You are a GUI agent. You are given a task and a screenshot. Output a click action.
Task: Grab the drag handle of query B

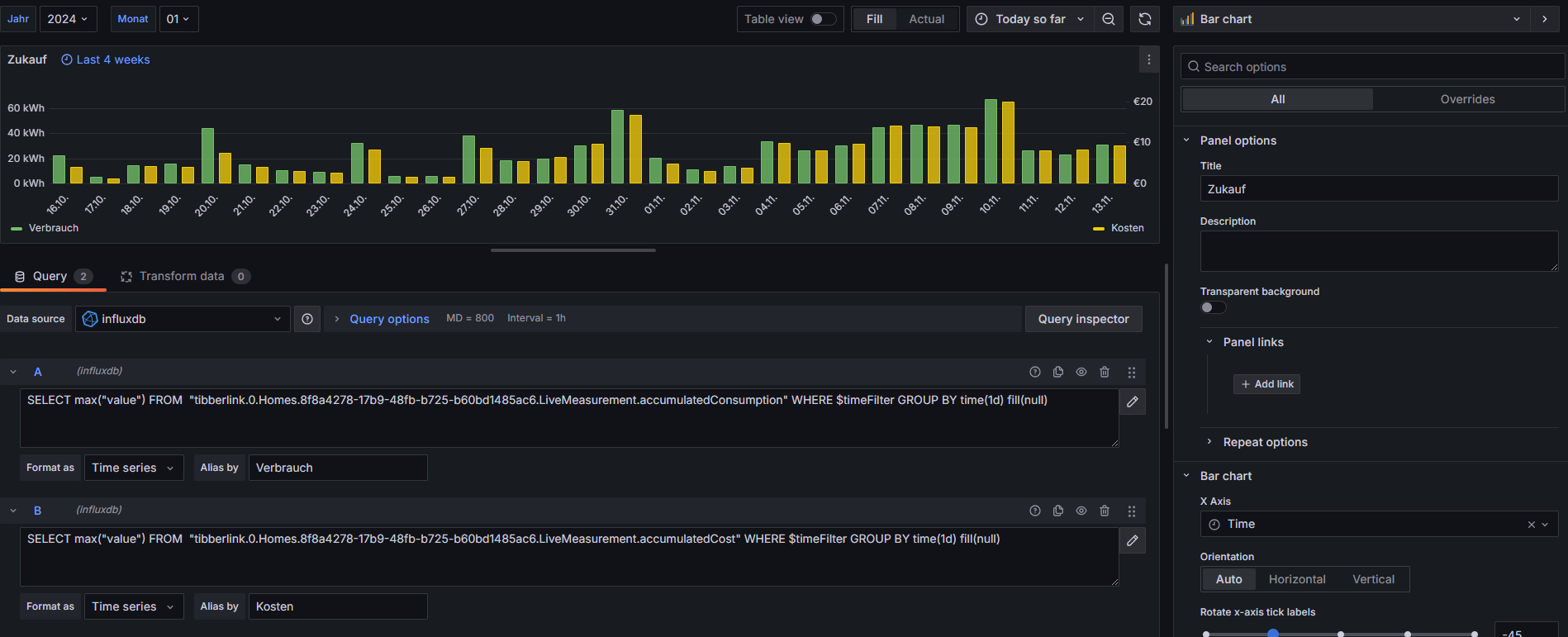(x=1132, y=511)
